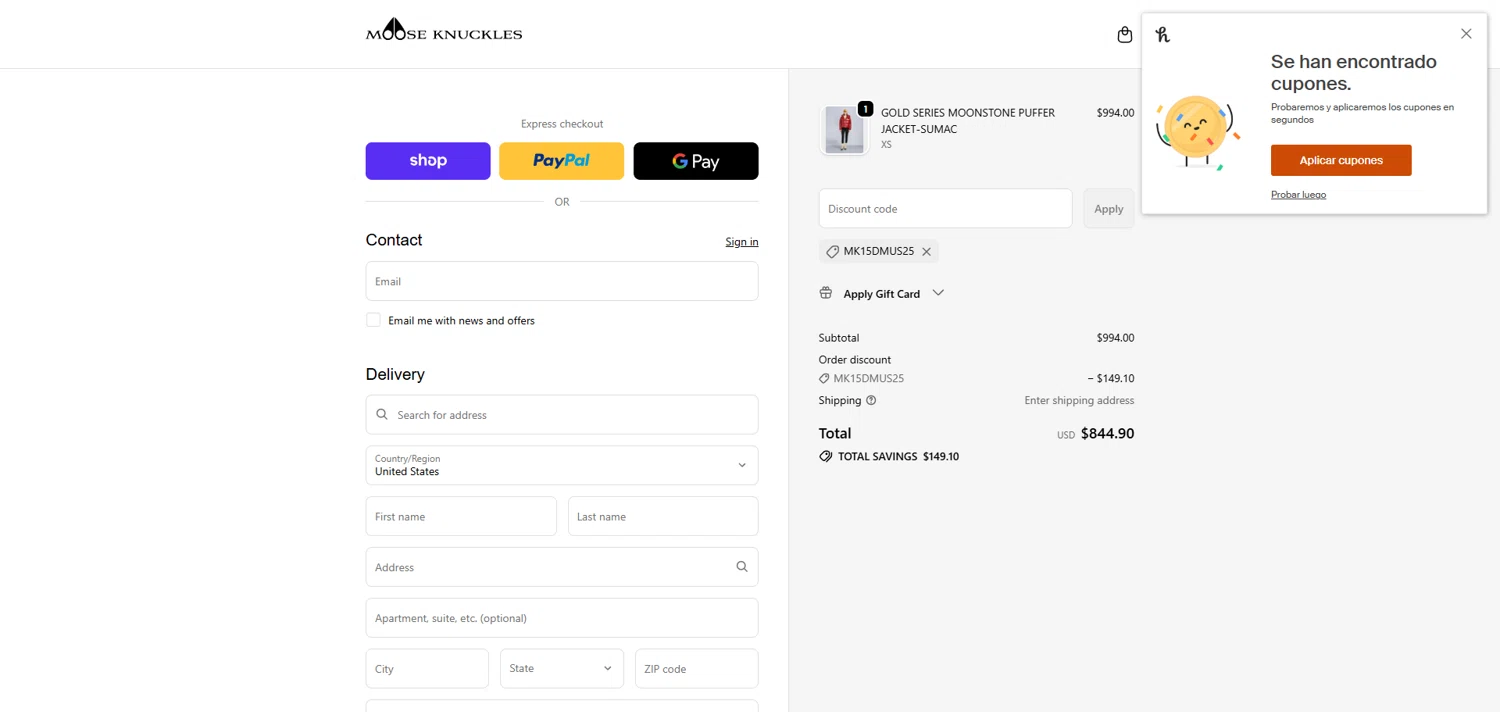Click the Delivery heading
1500x712 pixels.
(x=395, y=374)
